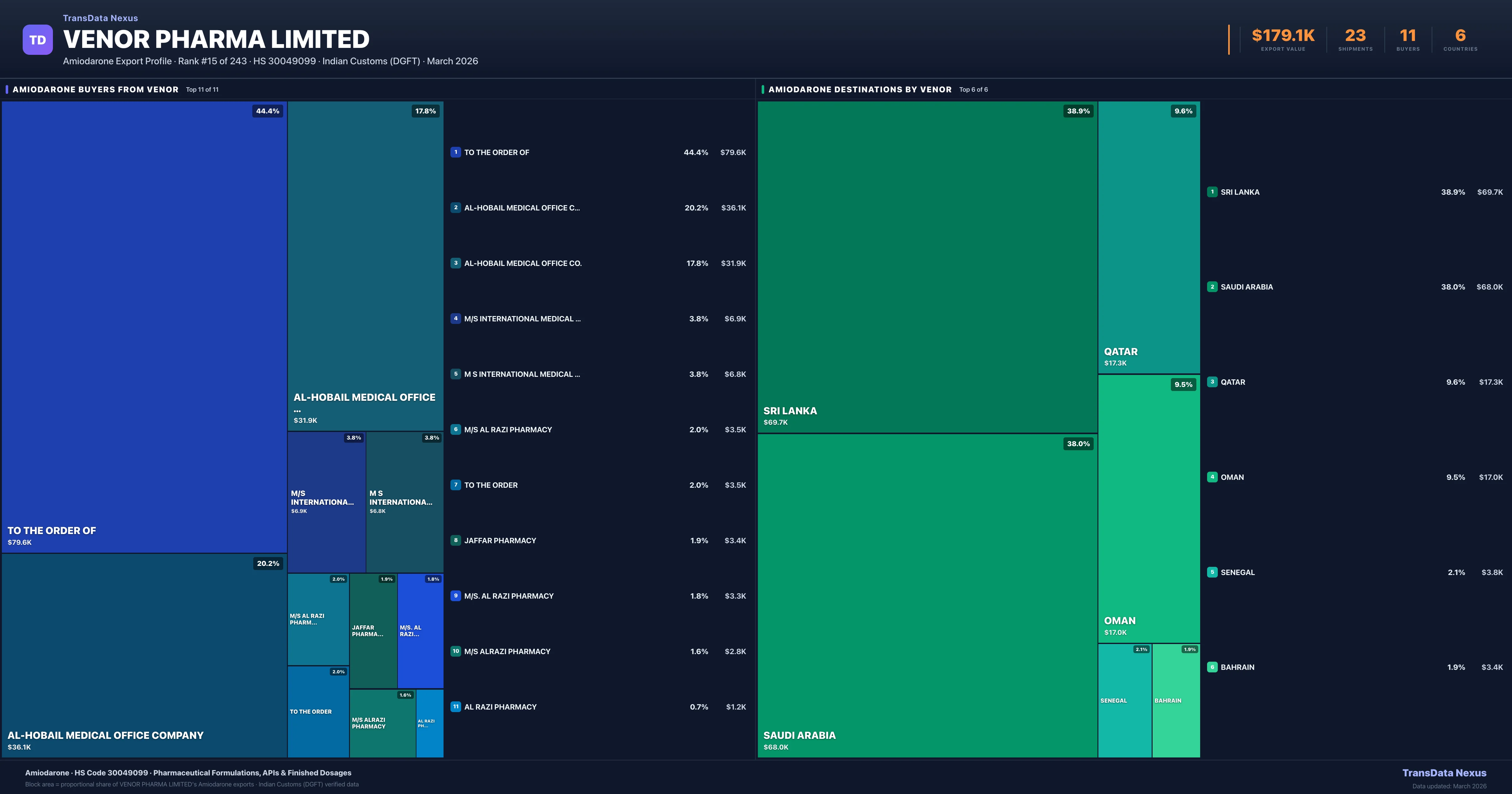Image resolution: width=1512 pixels, height=794 pixels.
Task: Click the 44.4% badge on the largest buyer block
Action: (x=268, y=111)
